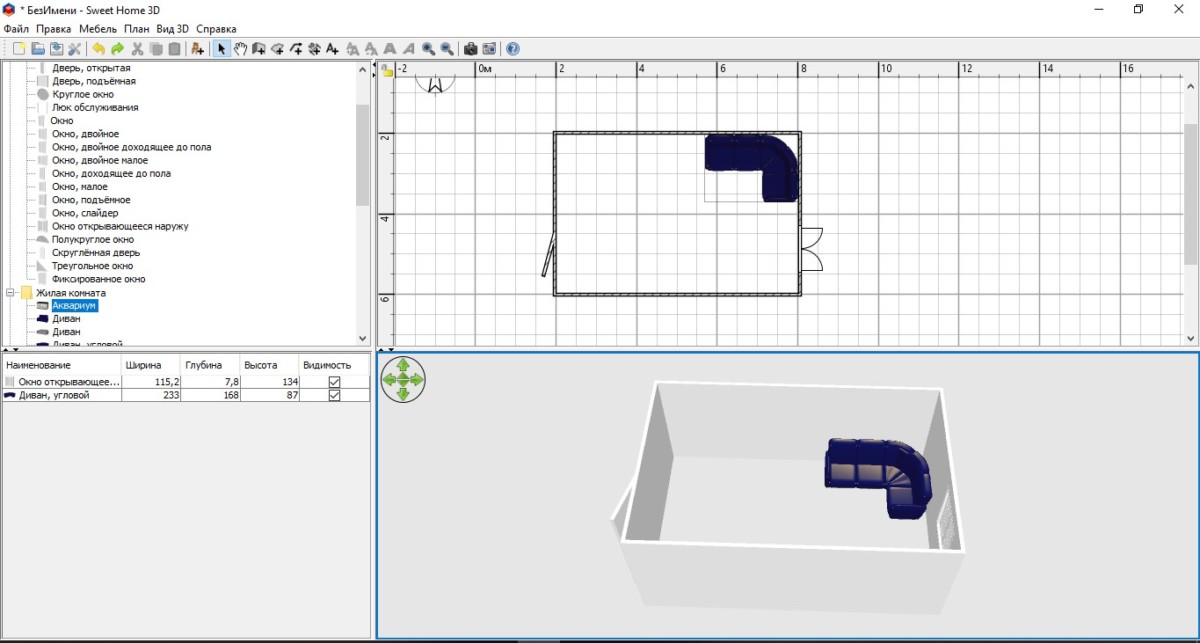Click the down arrow of 3D navigation
The image size is (1200, 643).
403,394
